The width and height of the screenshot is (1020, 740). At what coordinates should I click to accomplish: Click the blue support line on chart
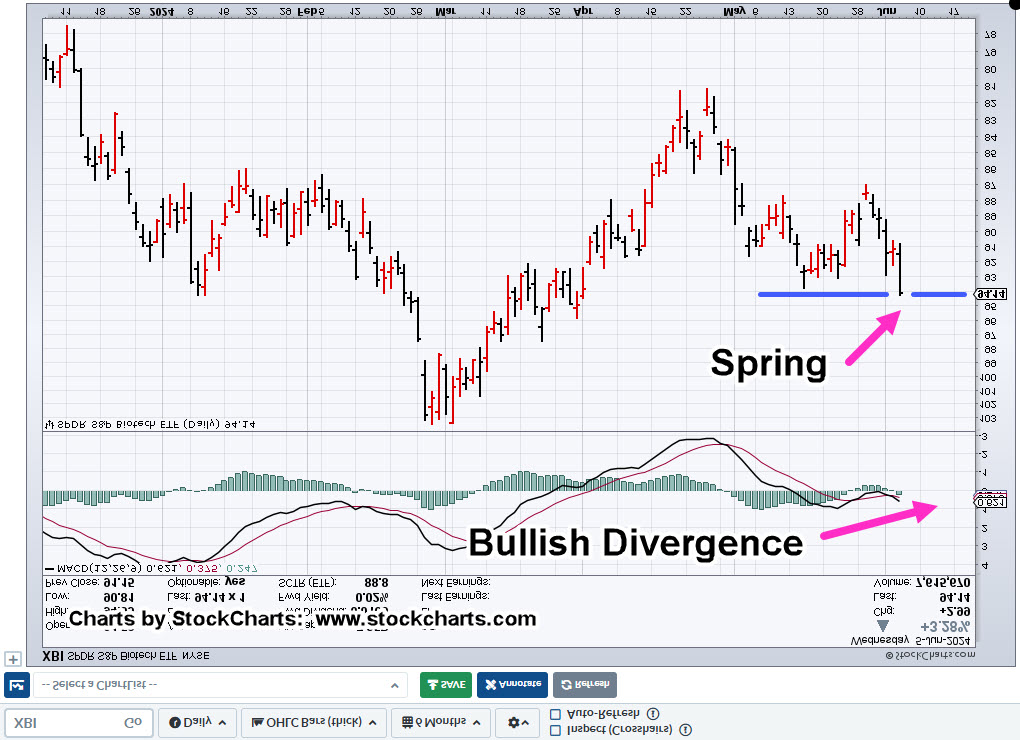[x=822, y=294]
